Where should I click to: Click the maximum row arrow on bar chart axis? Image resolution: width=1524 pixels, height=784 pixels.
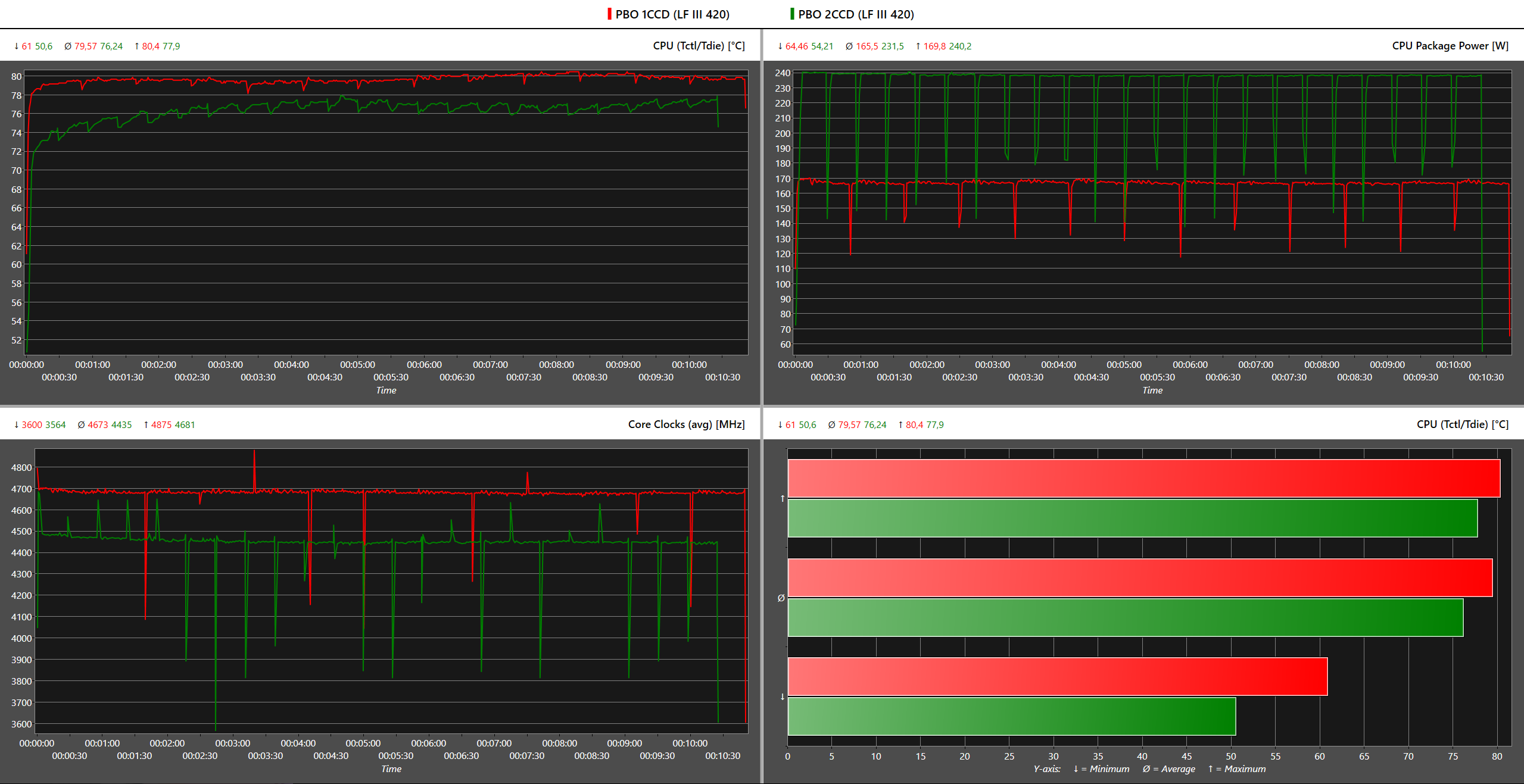782,499
